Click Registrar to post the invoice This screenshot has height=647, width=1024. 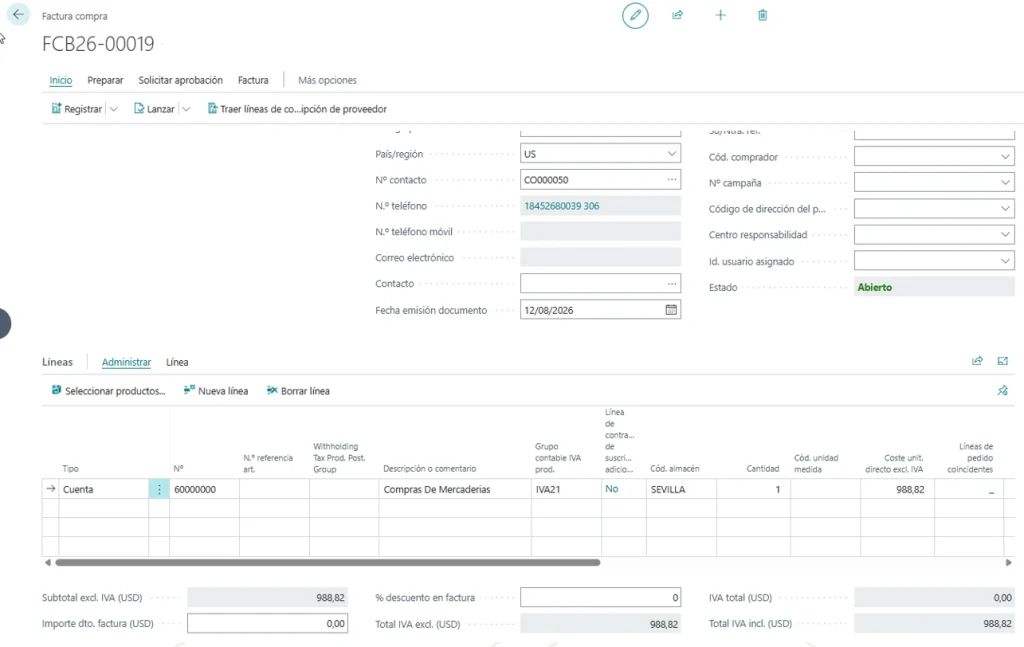(77, 109)
